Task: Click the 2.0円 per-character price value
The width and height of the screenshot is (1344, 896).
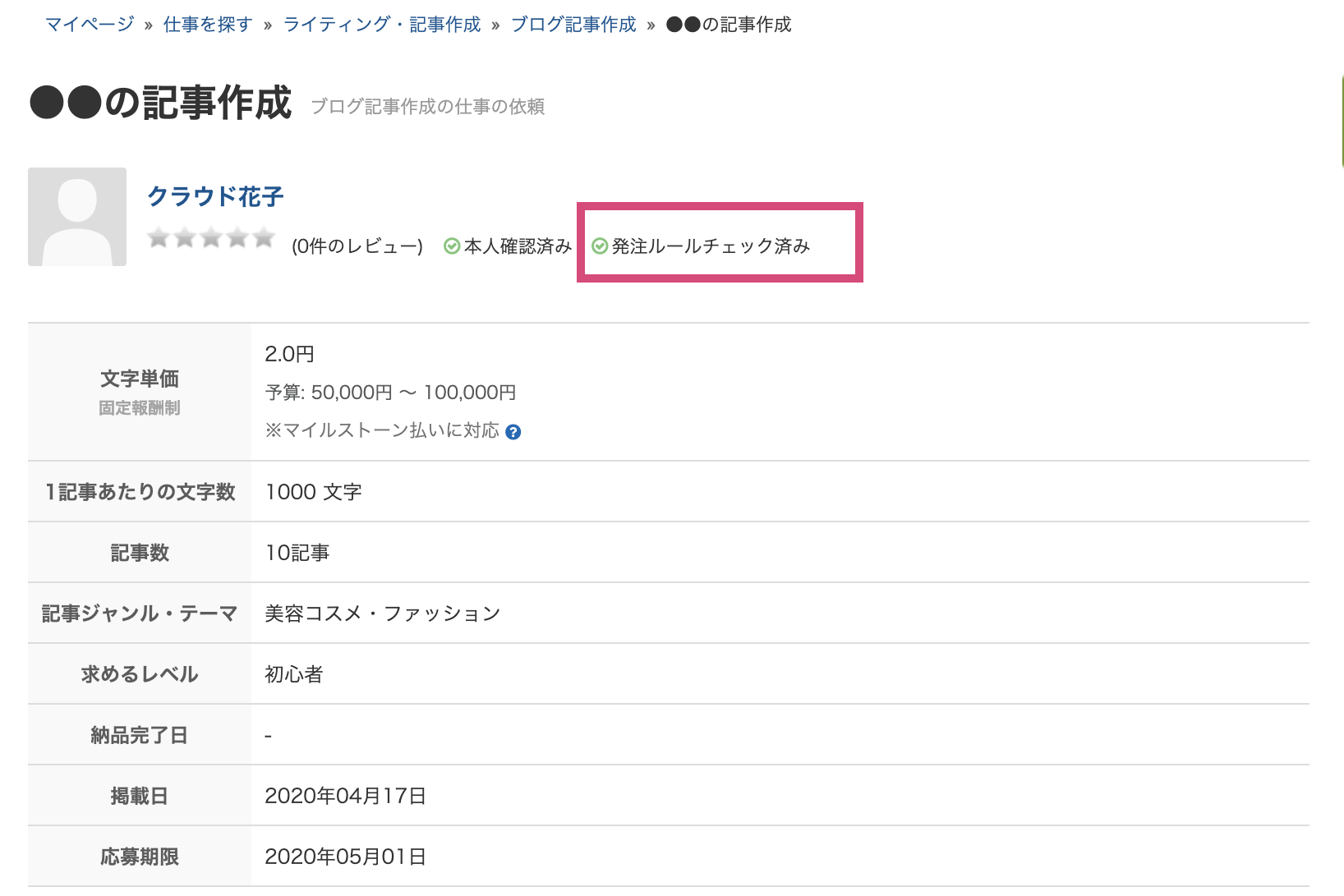Action: coord(289,354)
